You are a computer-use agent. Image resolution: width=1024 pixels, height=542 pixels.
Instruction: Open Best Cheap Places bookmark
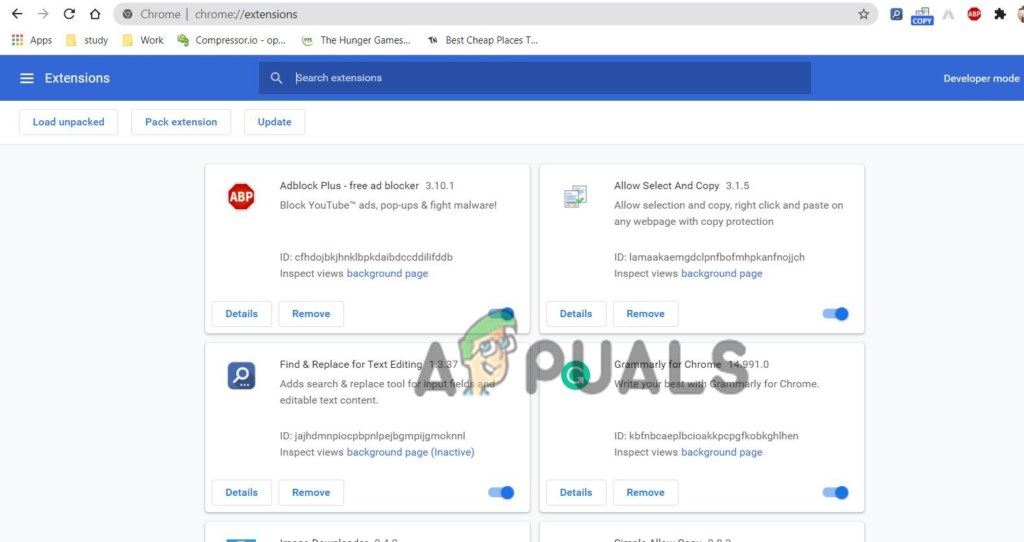pyautogui.click(x=482, y=40)
